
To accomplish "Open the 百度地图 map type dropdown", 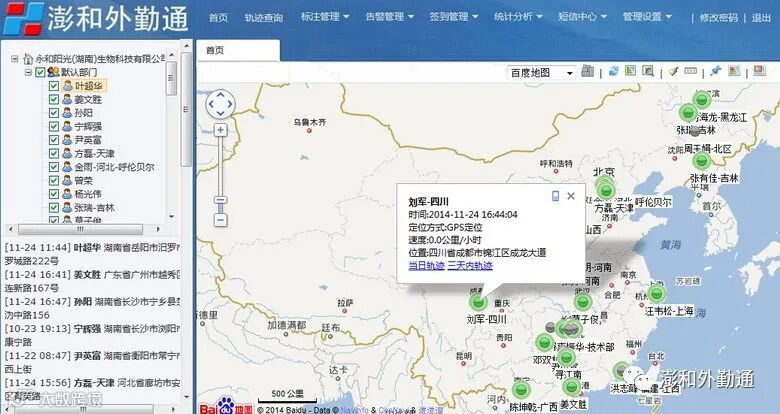I will (541, 73).
